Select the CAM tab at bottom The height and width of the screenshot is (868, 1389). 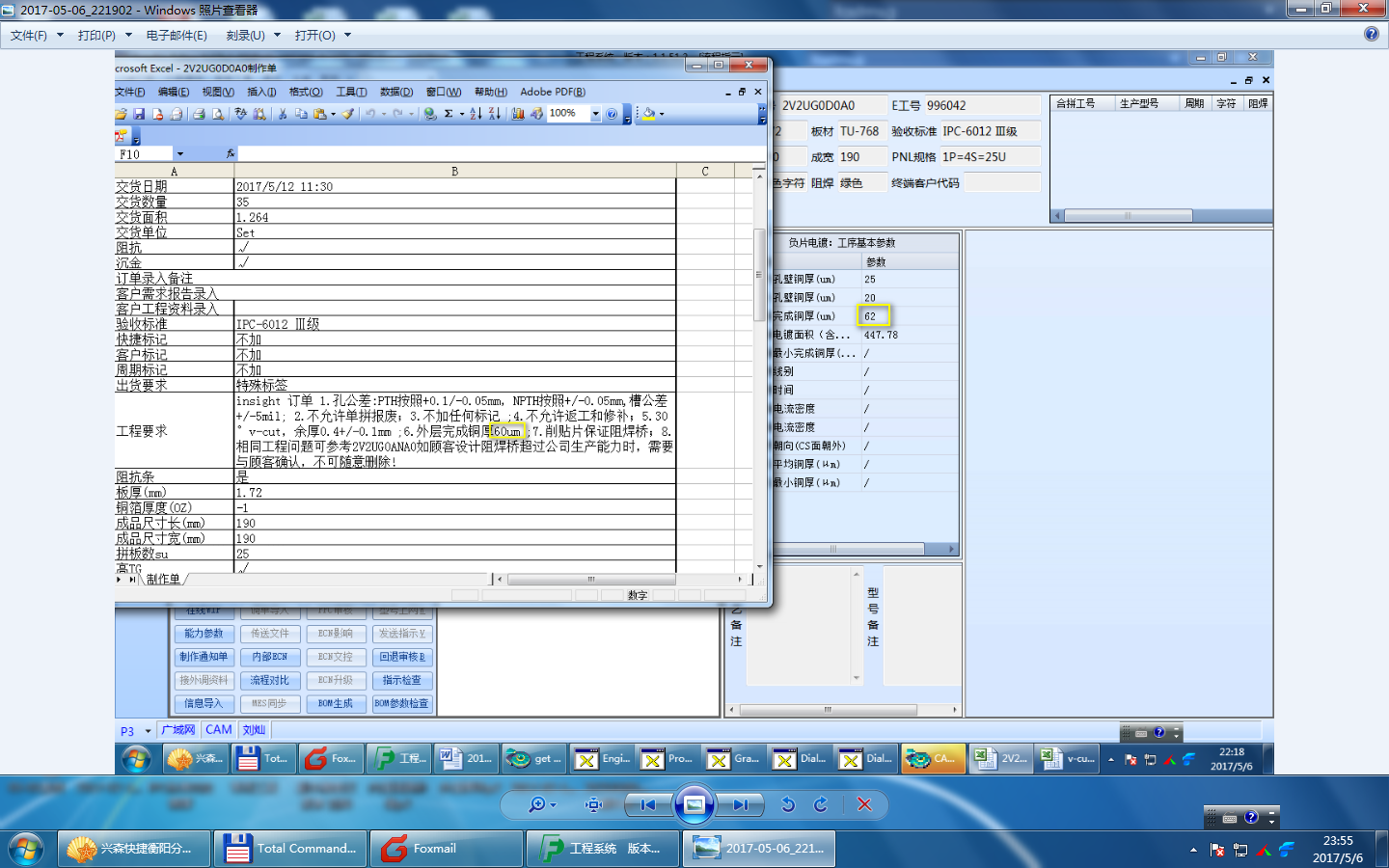point(219,730)
